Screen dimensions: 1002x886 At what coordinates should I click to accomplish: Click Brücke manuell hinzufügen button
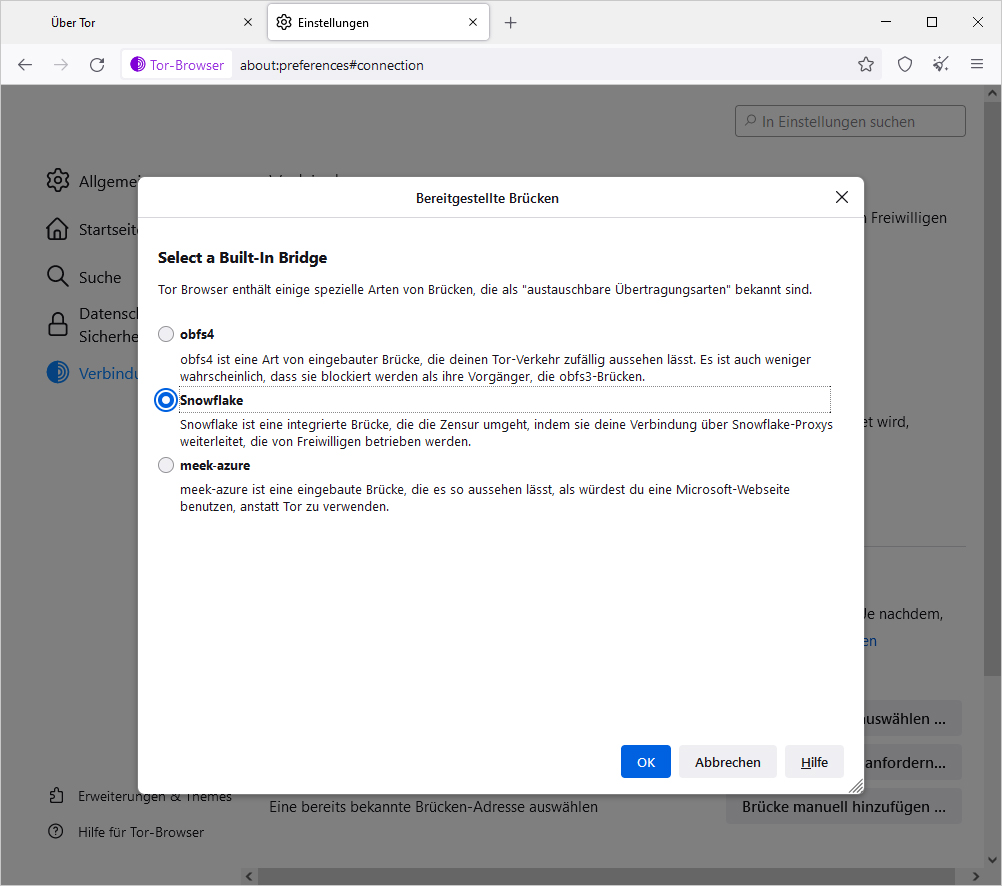point(844,807)
